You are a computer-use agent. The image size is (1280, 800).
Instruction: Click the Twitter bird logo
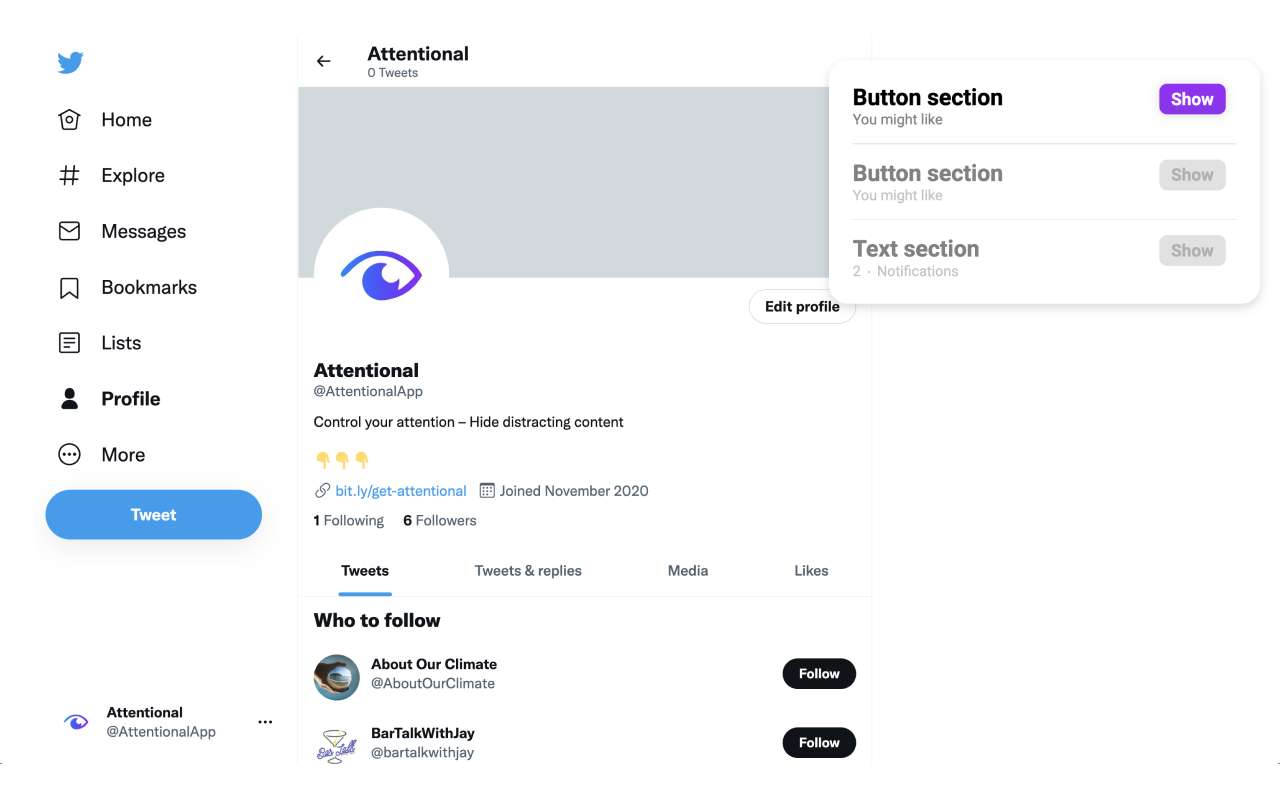[70, 62]
